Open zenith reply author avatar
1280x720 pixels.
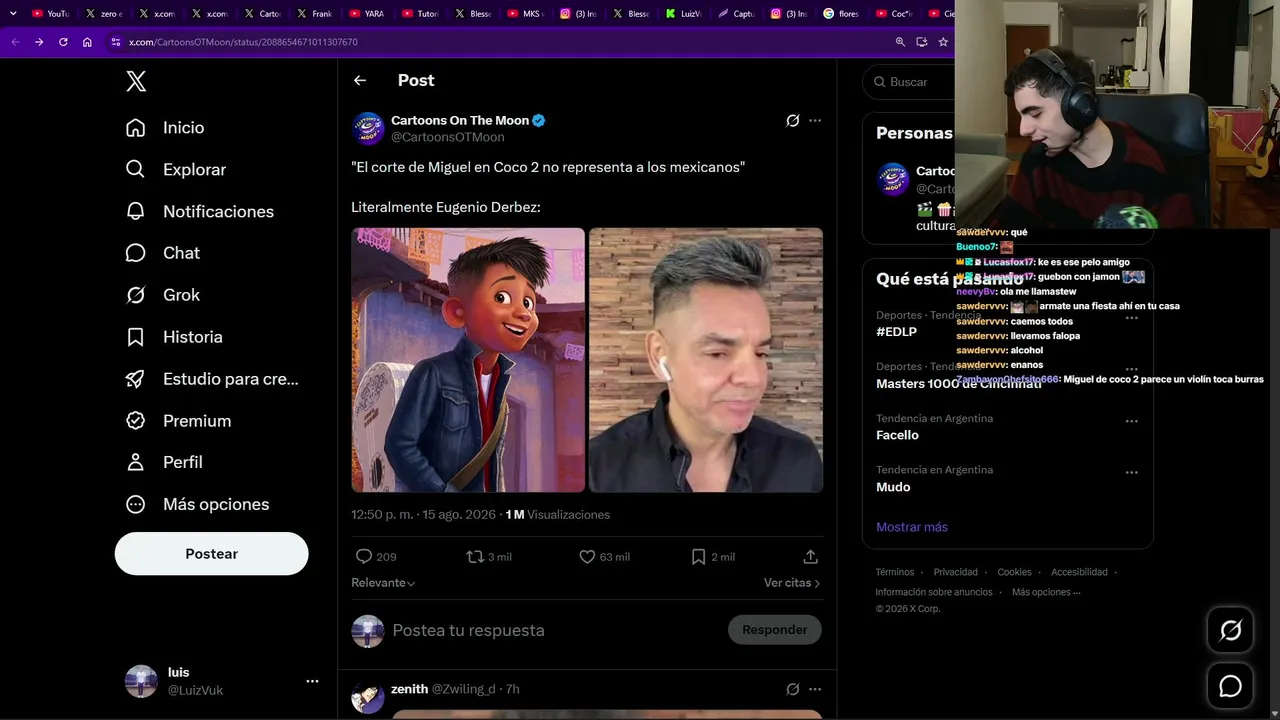[x=368, y=697]
